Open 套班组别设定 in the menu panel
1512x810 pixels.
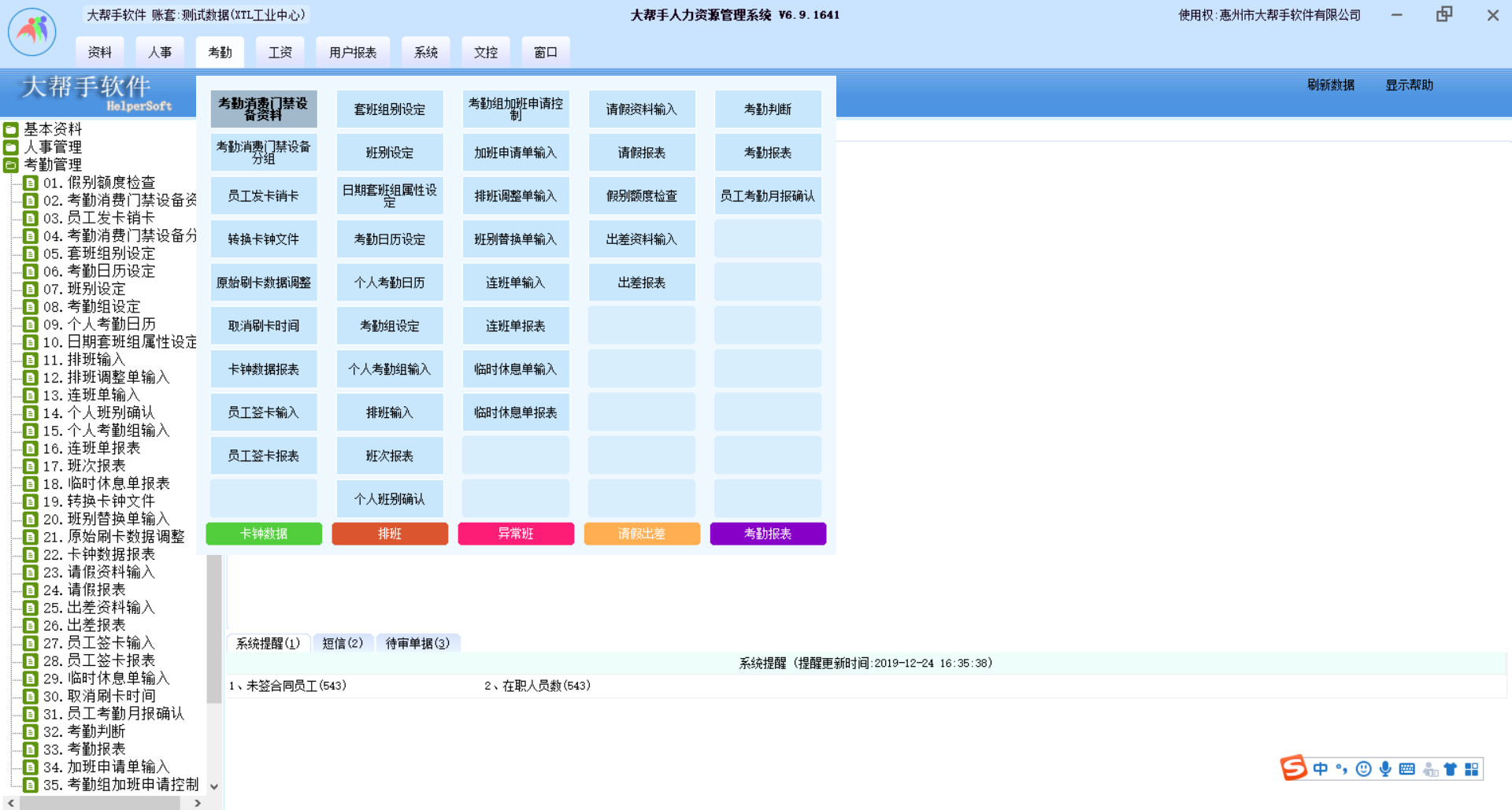(390, 109)
